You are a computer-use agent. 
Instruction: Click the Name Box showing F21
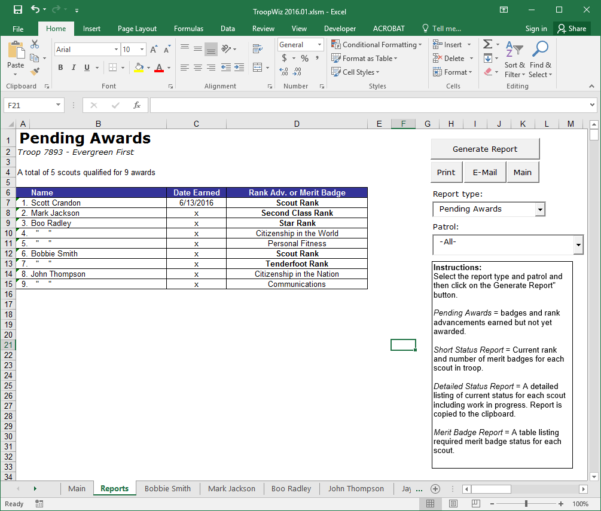point(28,105)
